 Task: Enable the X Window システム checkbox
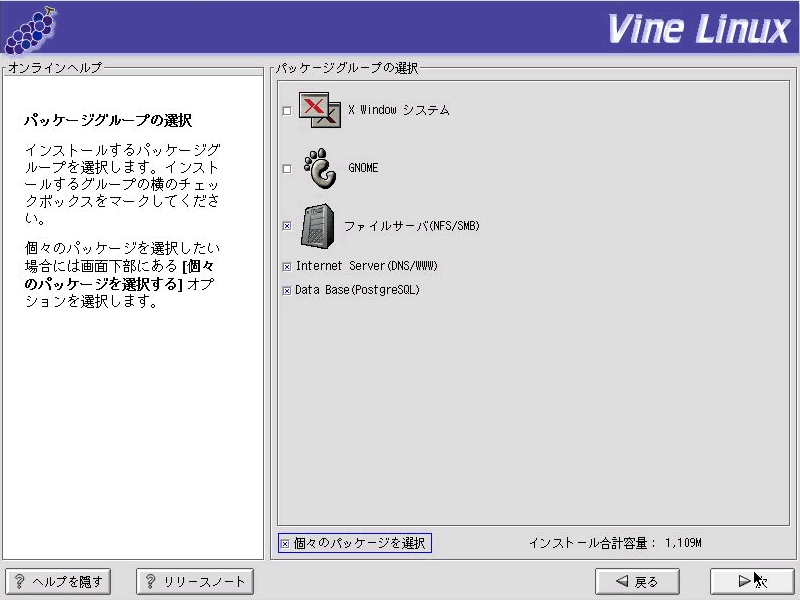tap(287, 111)
